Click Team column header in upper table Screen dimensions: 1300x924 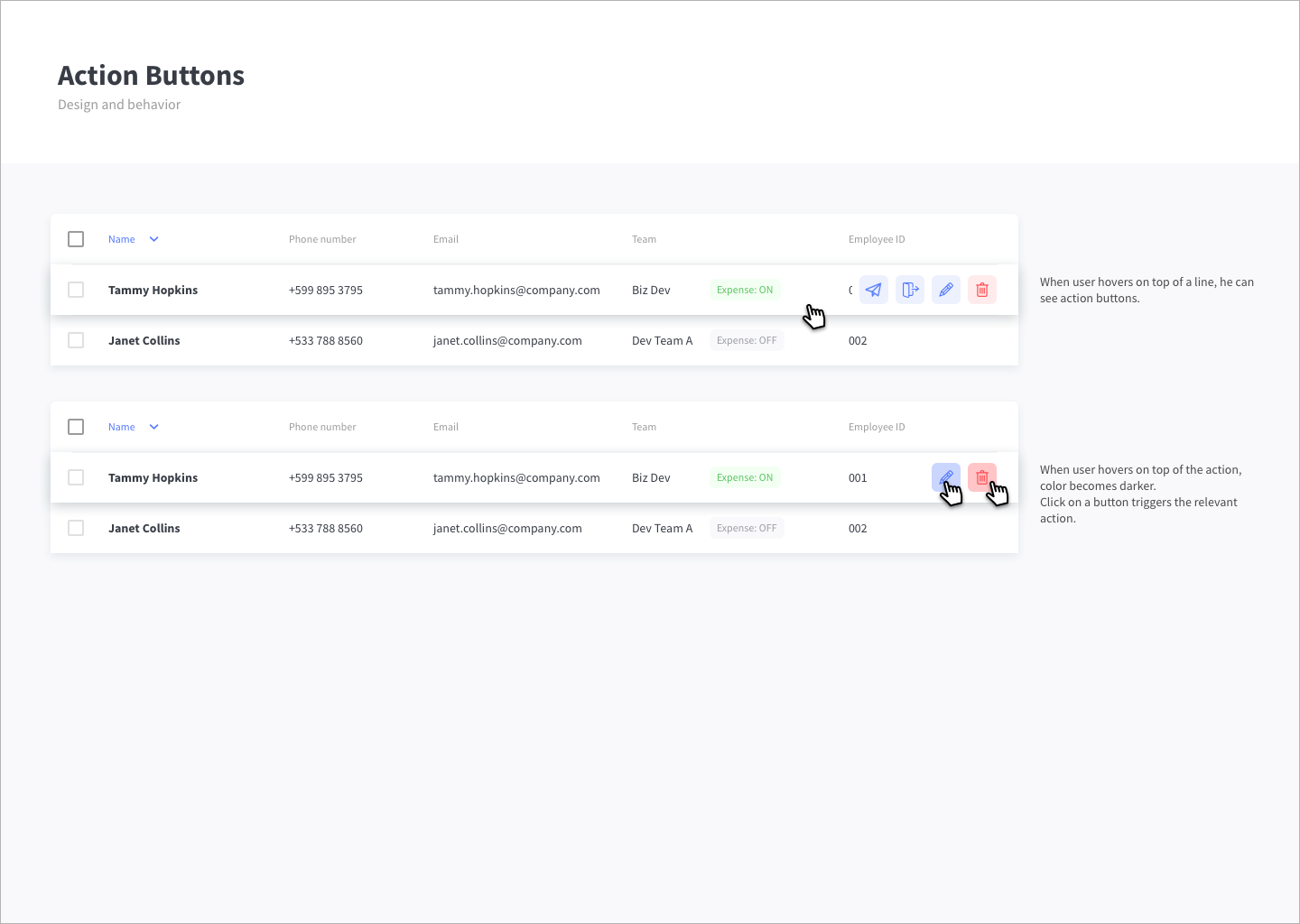pos(644,239)
